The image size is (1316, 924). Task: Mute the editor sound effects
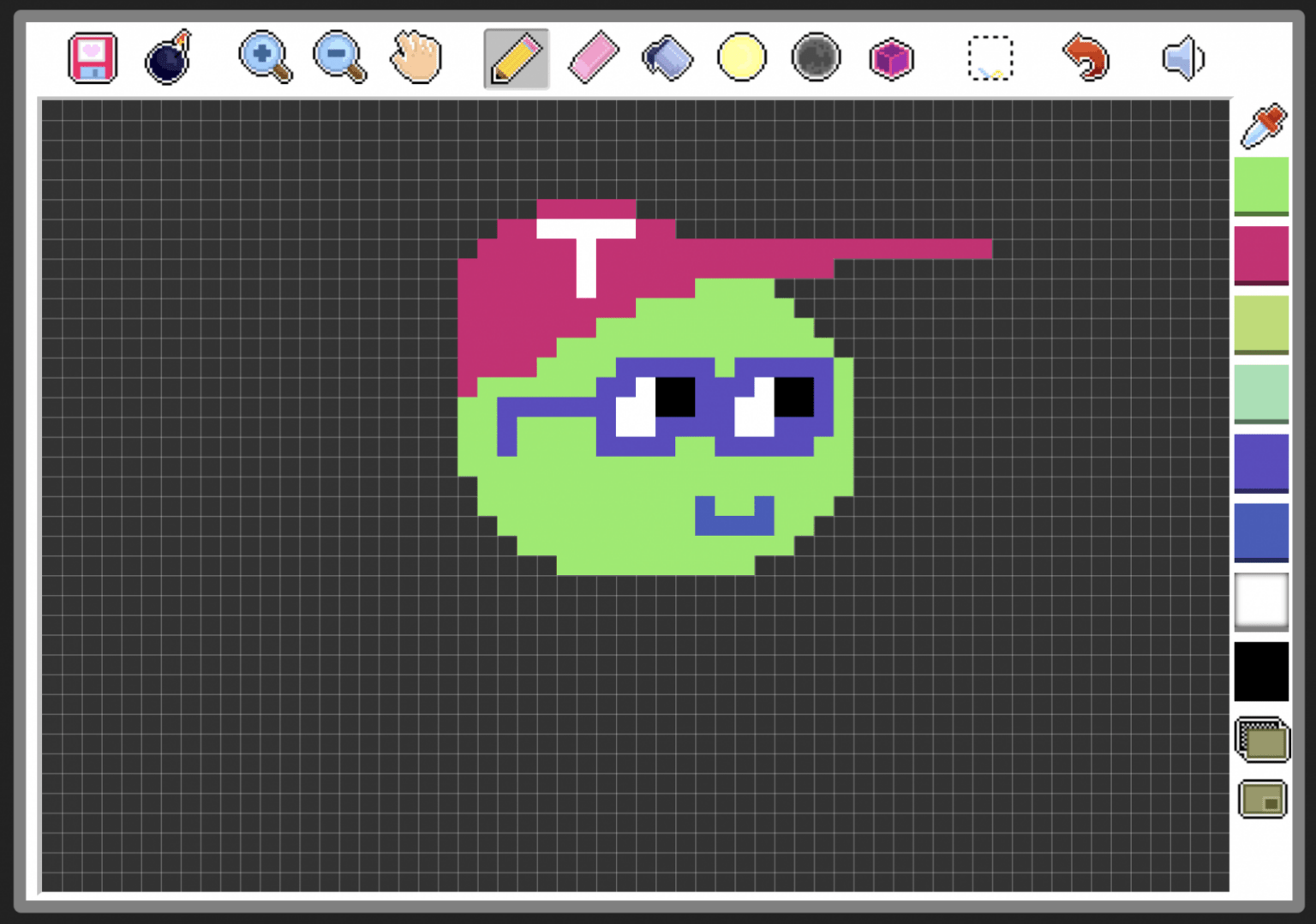1182,57
